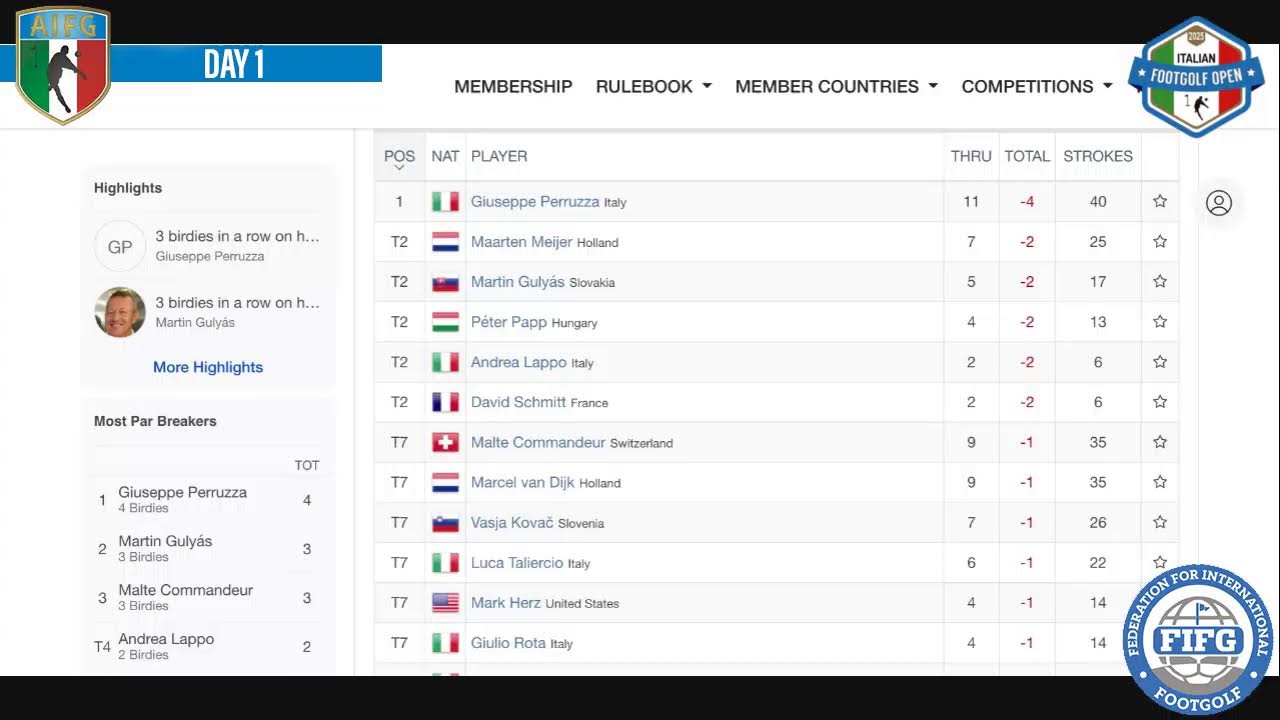The image size is (1280, 720).
Task: Expand the Member Countries dropdown
Action: [836, 86]
